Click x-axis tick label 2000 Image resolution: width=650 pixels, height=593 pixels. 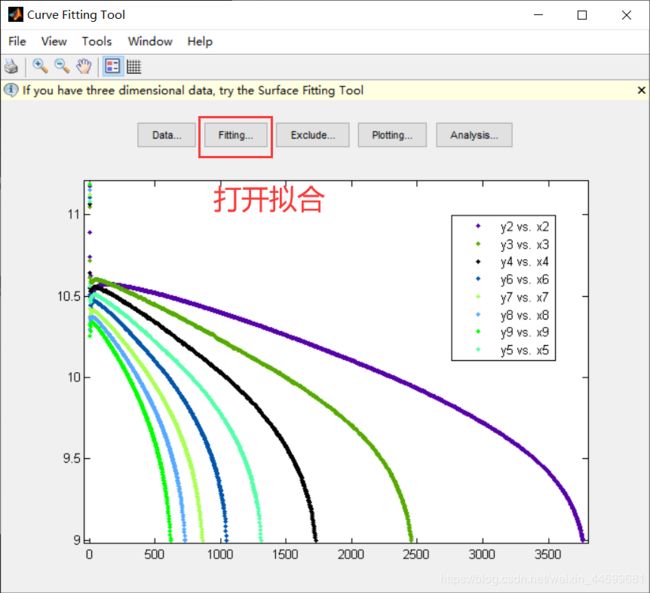(351, 555)
